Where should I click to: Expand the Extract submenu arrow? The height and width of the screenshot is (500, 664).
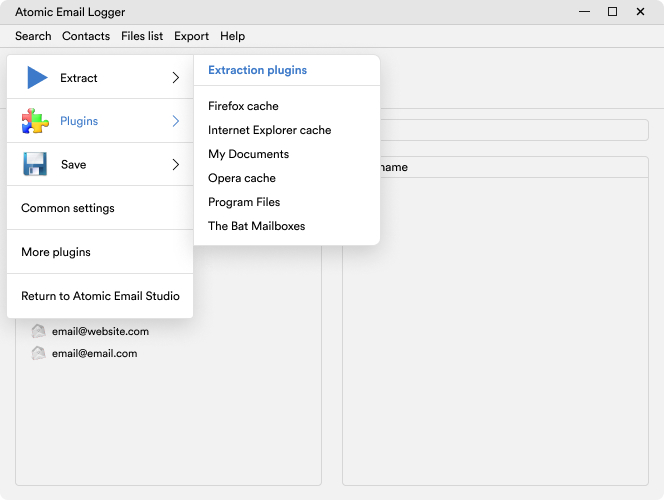pyautogui.click(x=175, y=77)
